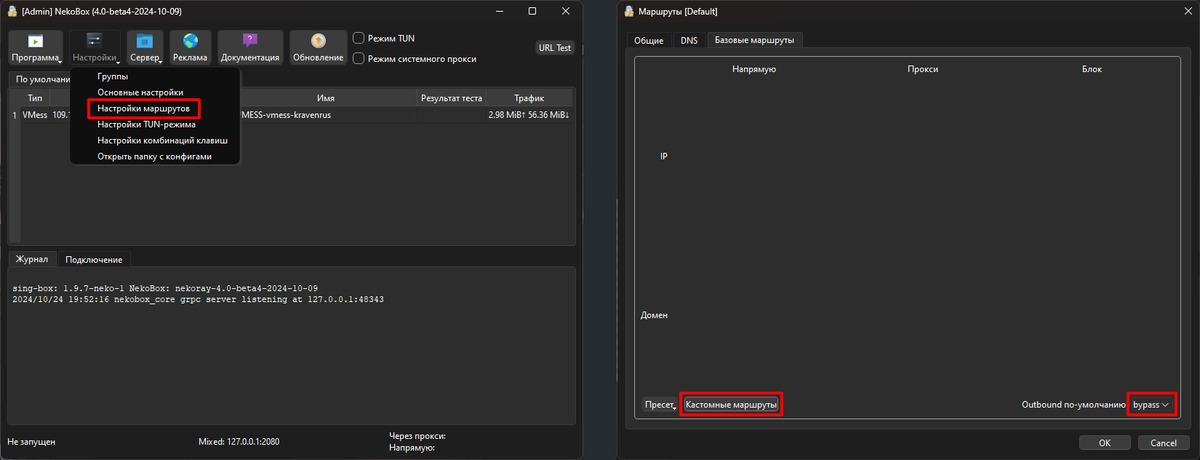Image resolution: width=1200 pixels, height=460 pixels.
Task: Confirm routes with the OK button
Action: point(1104,442)
